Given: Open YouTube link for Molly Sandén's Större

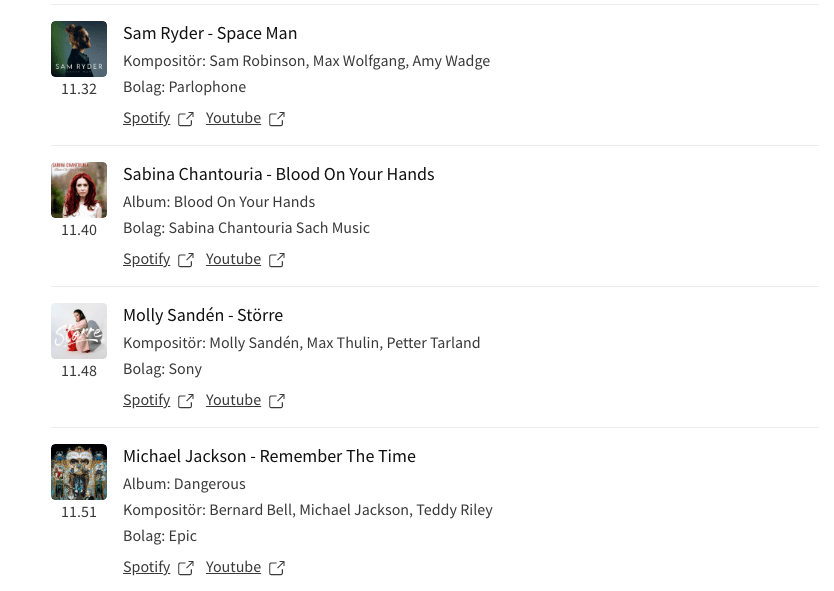Looking at the screenshot, I should (233, 400).
